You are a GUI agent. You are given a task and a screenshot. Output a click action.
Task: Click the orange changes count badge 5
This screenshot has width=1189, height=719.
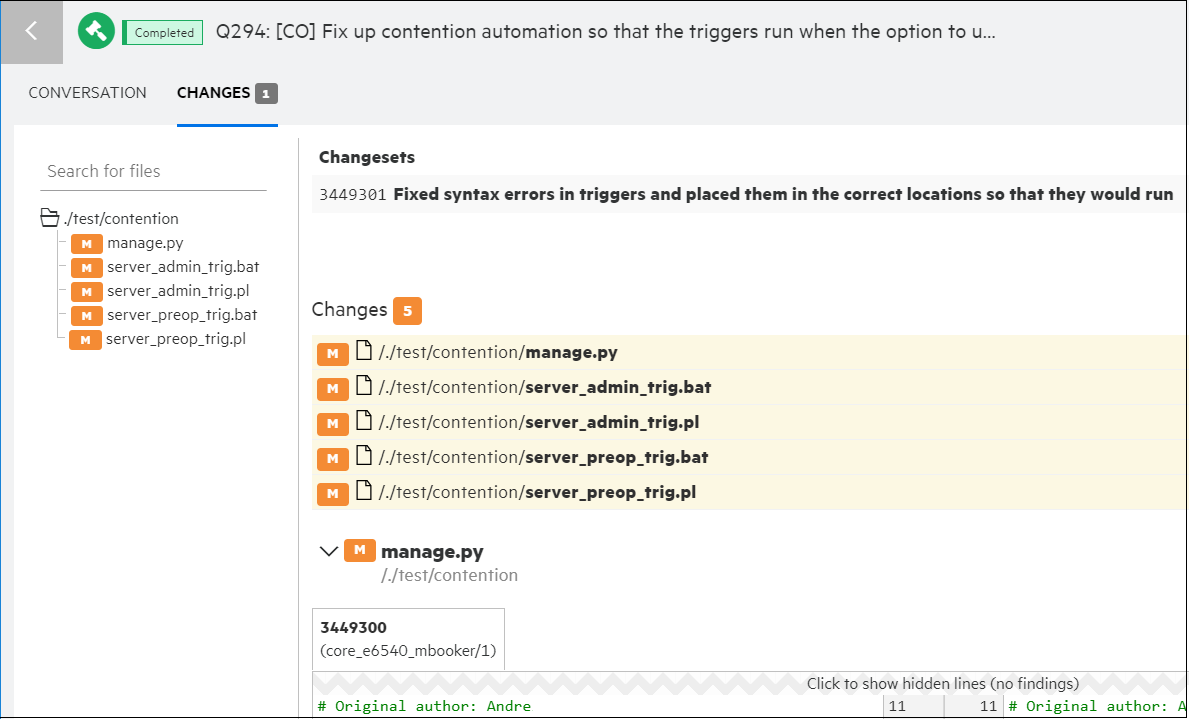tap(407, 311)
